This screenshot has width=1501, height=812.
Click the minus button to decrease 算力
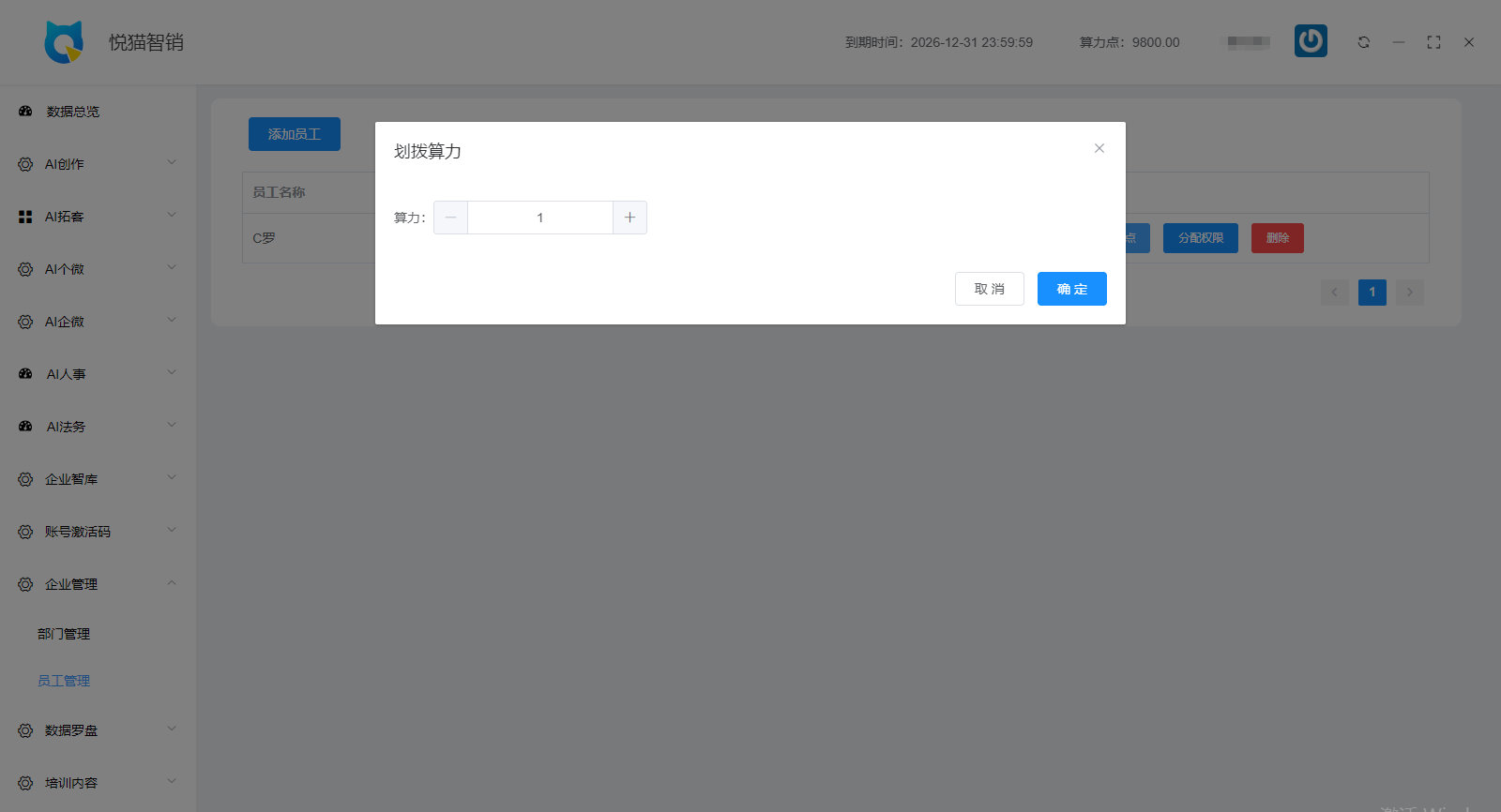pos(450,218)
